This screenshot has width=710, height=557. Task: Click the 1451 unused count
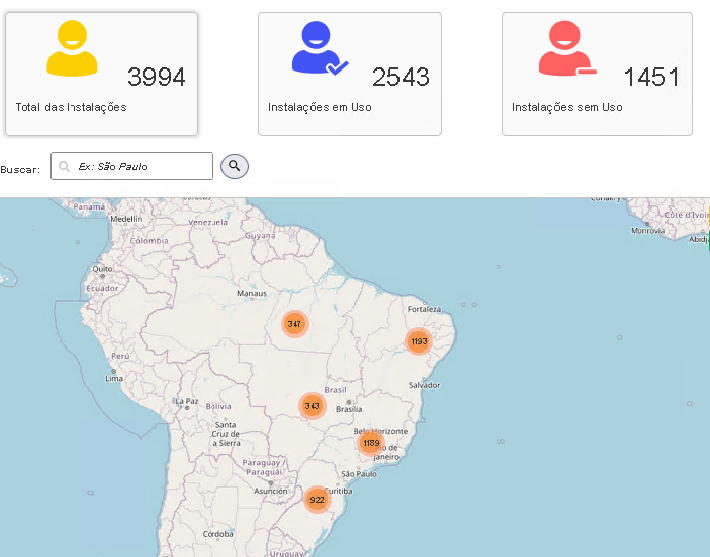coord(652,77)
